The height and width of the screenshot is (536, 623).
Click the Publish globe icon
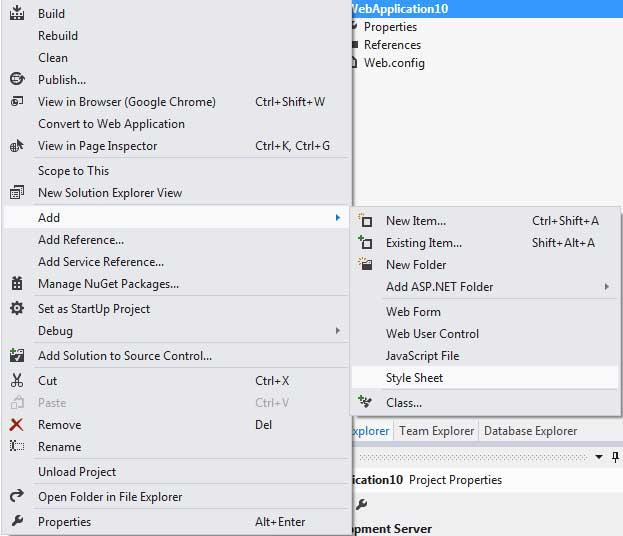tap(17, 79)
